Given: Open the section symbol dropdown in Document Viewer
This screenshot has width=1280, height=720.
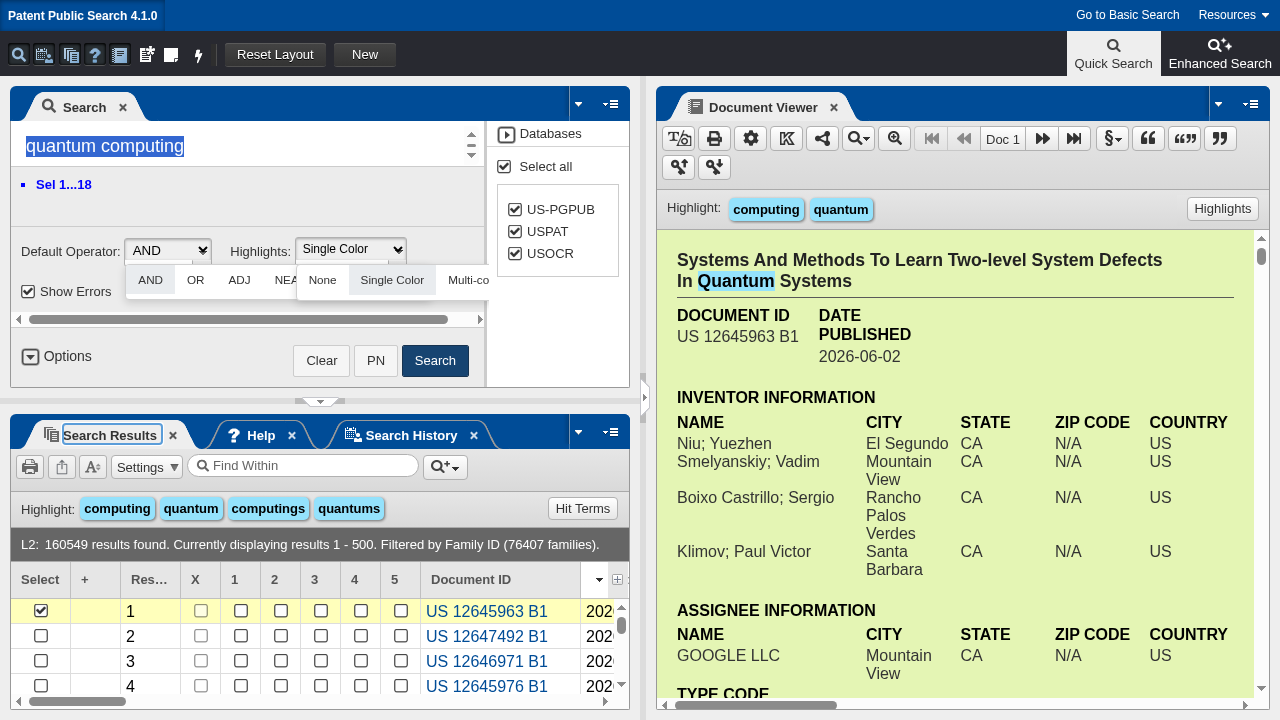Looking at the screenshot, I should click(x=1112, y=138).
